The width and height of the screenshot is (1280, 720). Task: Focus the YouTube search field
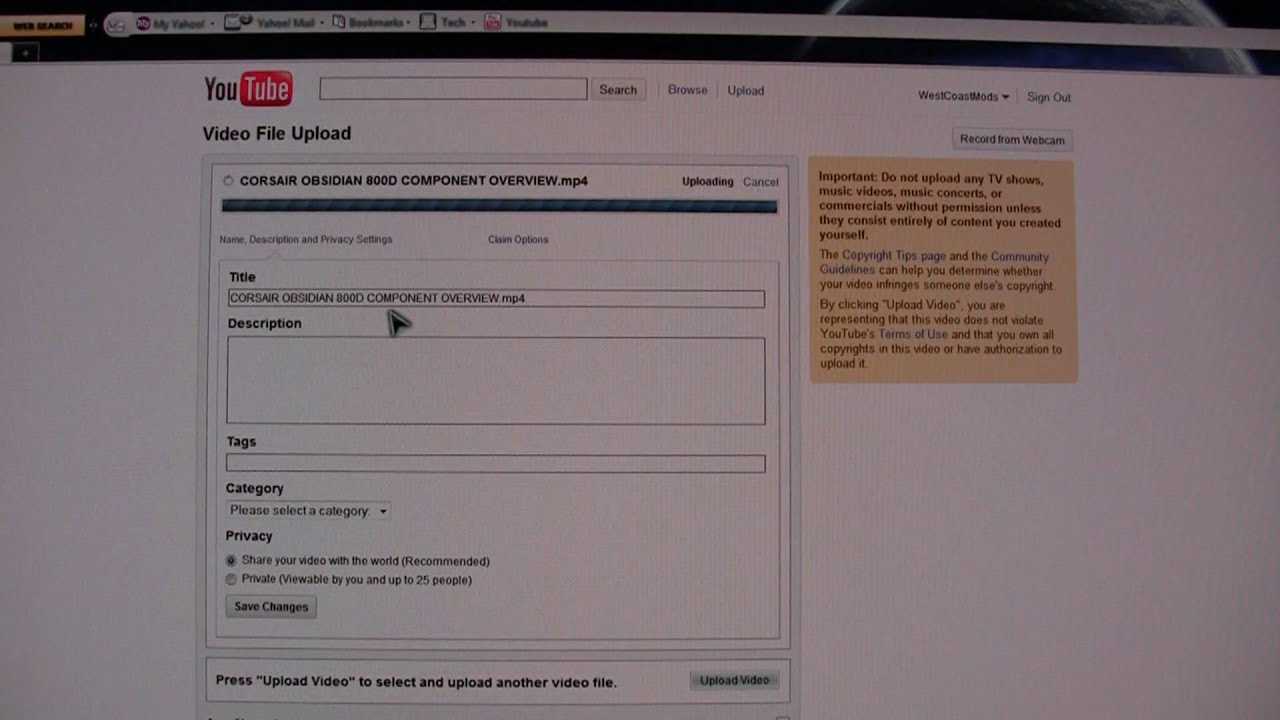click(453, 89)
